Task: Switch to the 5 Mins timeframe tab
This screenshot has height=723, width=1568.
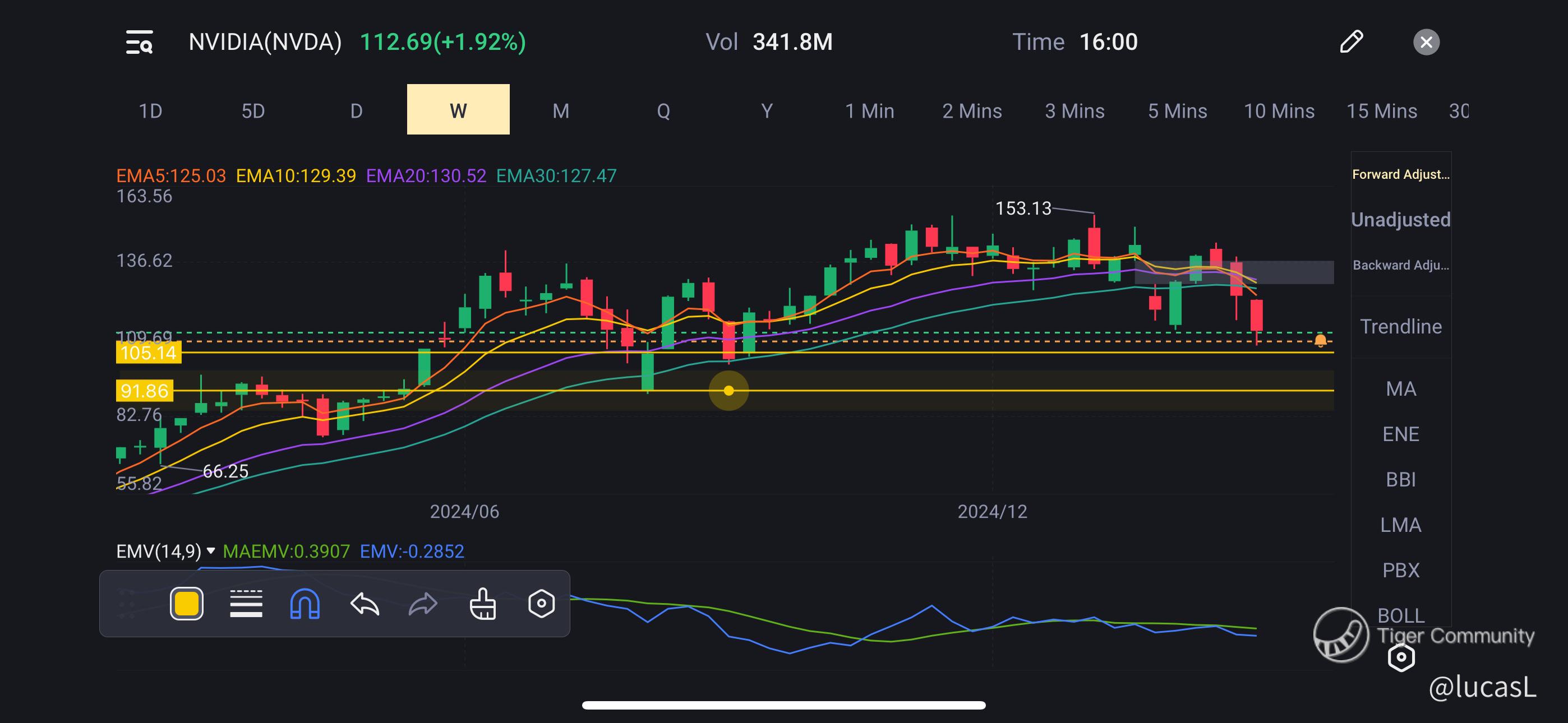Action: click(1177, 111)
